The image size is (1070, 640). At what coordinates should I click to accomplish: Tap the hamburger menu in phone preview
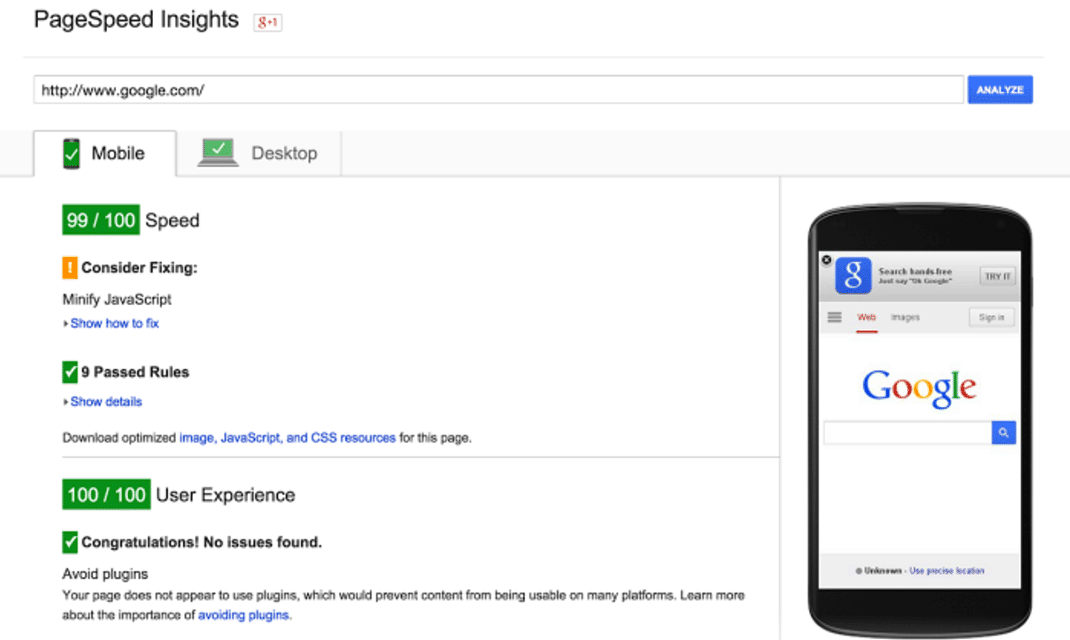click(834, 318)
